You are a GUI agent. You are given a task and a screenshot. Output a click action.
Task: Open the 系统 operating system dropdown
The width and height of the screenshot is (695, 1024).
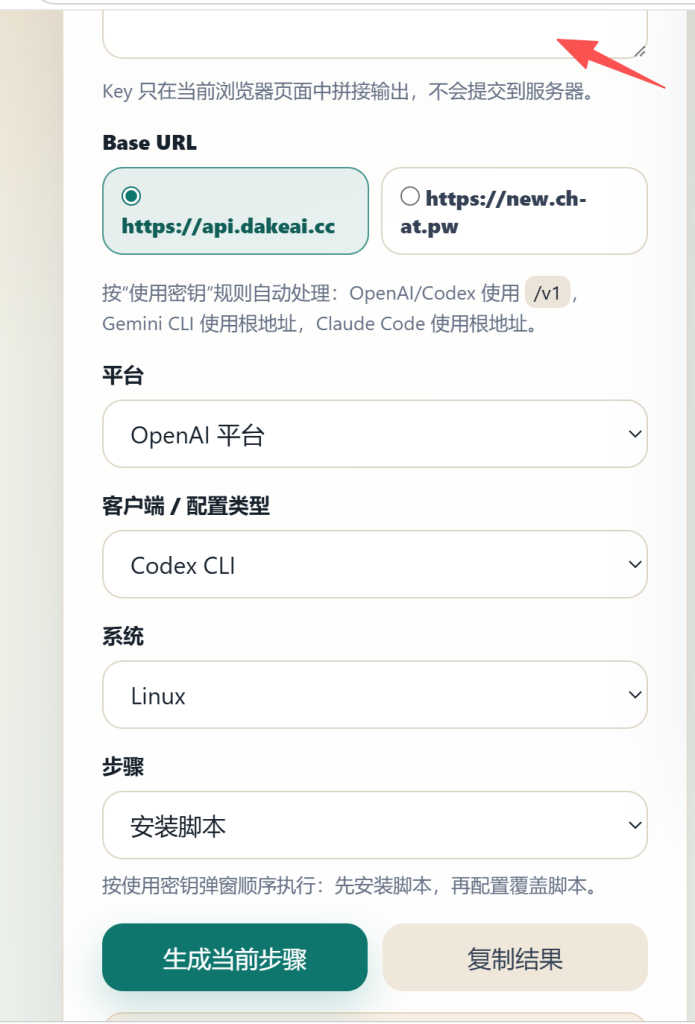pos(374,694)
